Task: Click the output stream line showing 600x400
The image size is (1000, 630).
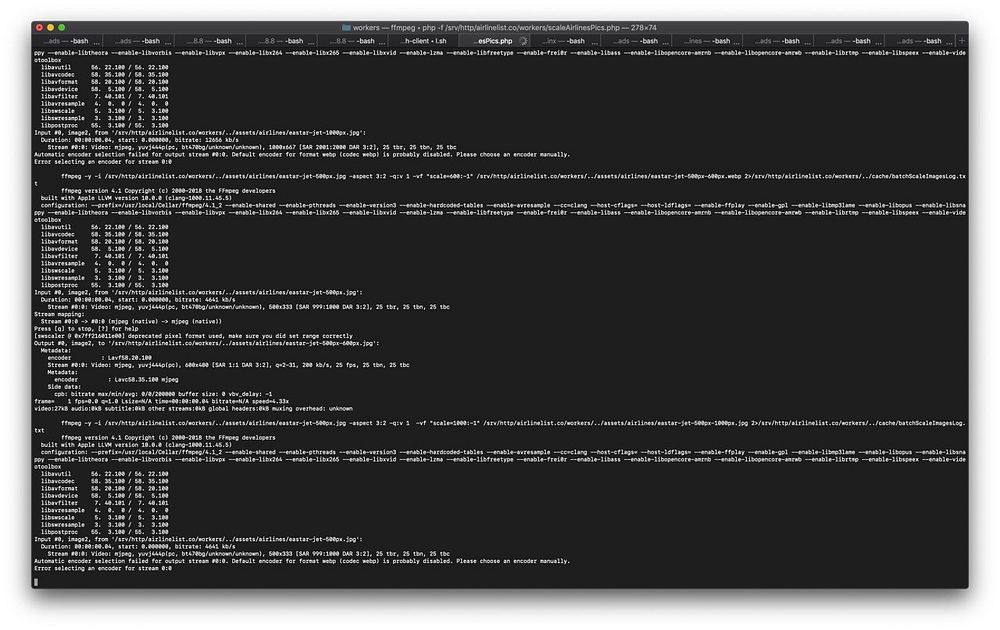Action: point(228,365)
